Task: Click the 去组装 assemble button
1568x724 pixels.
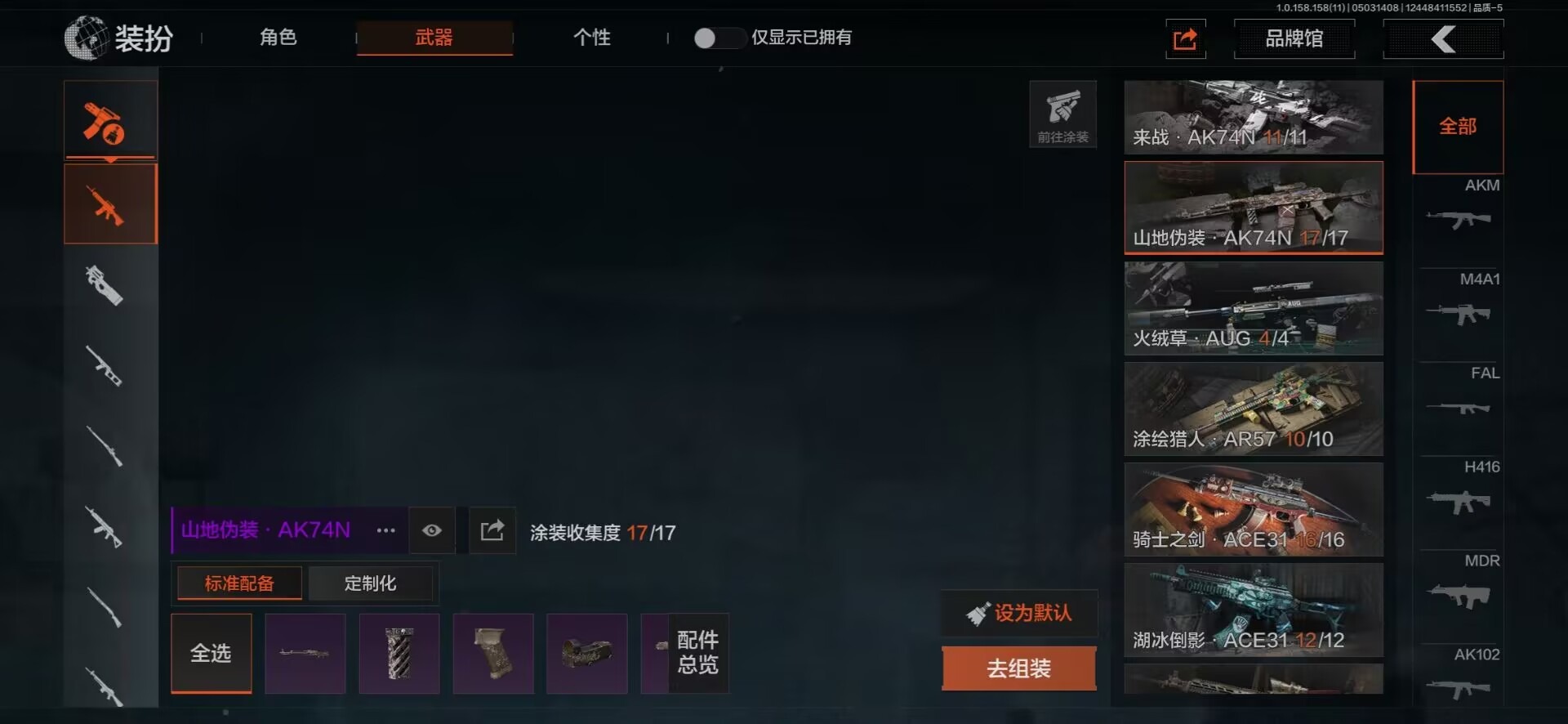Action: click(1019, 668)
